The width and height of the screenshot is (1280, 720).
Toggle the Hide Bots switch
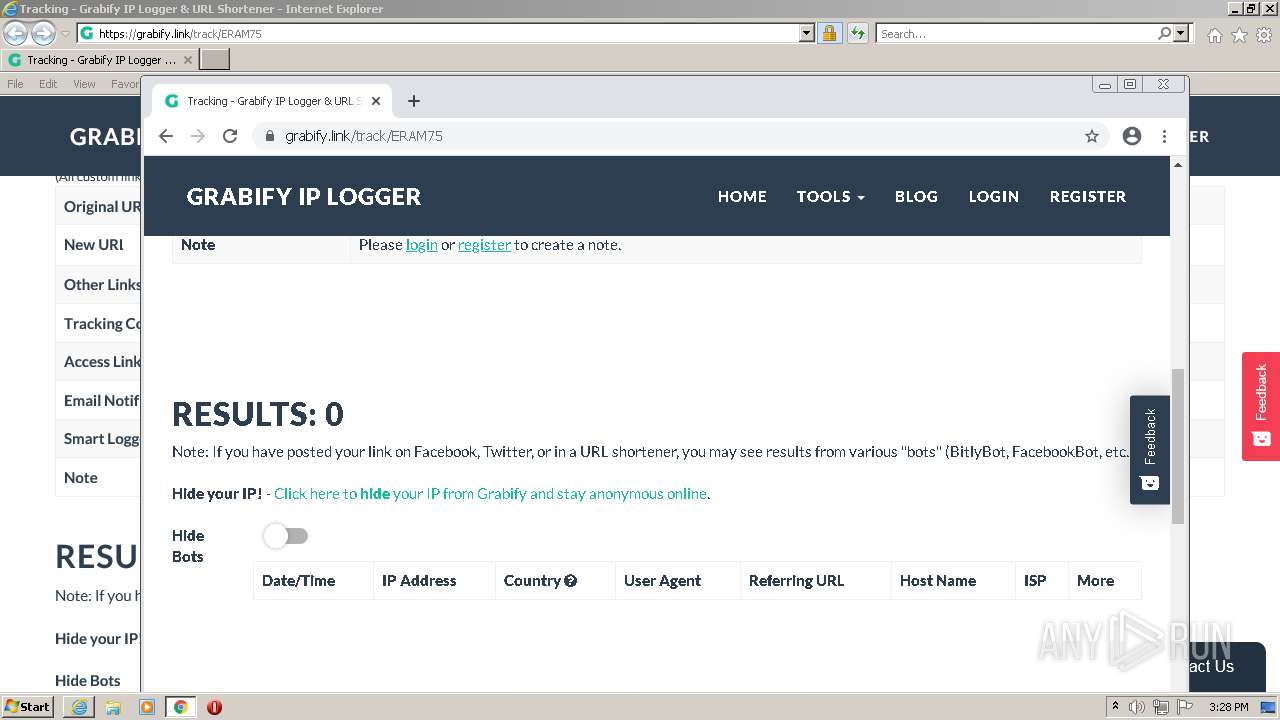click(286, 536)
